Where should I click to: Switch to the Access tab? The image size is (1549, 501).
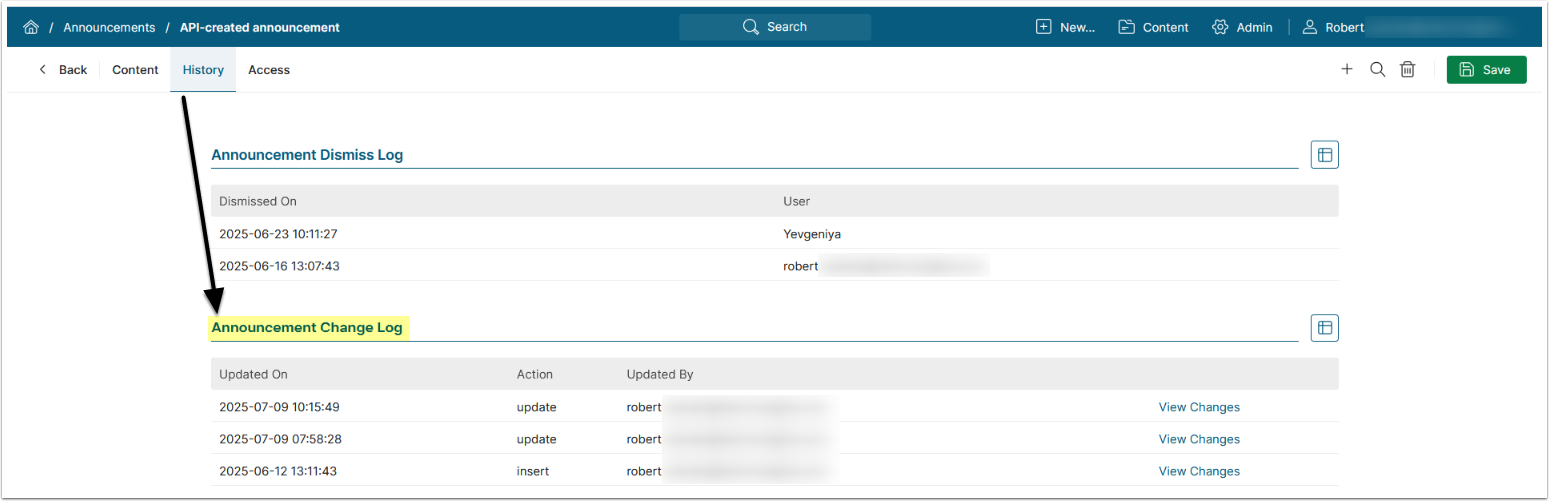point(269,70)
